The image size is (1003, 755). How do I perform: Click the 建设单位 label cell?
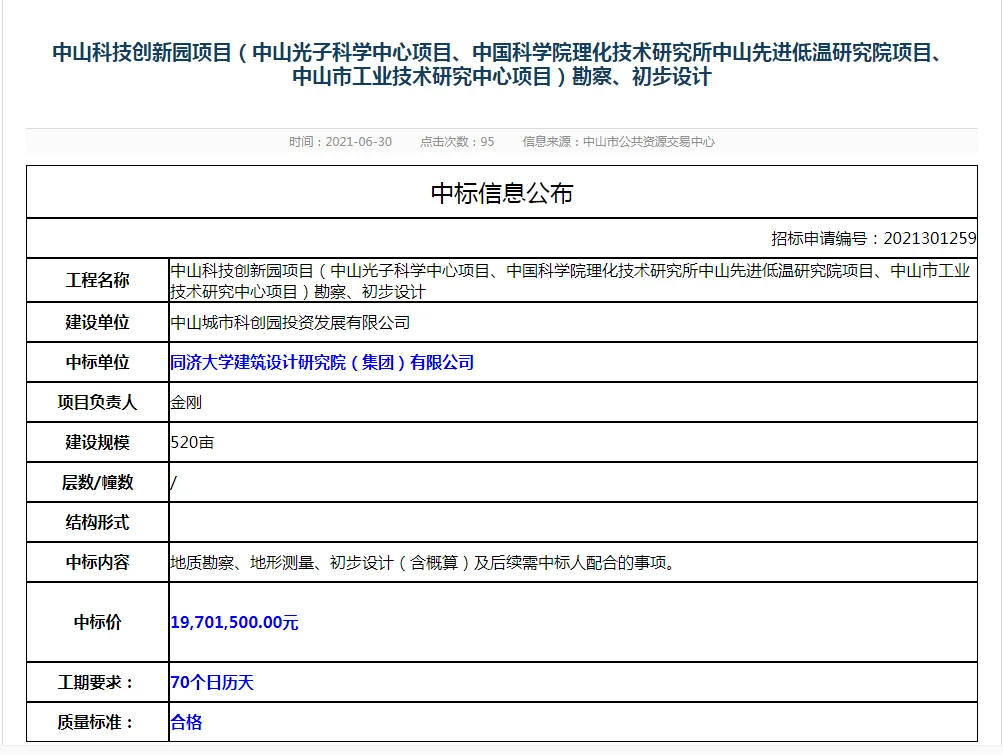pyautogui.click(x=96, y=323)
